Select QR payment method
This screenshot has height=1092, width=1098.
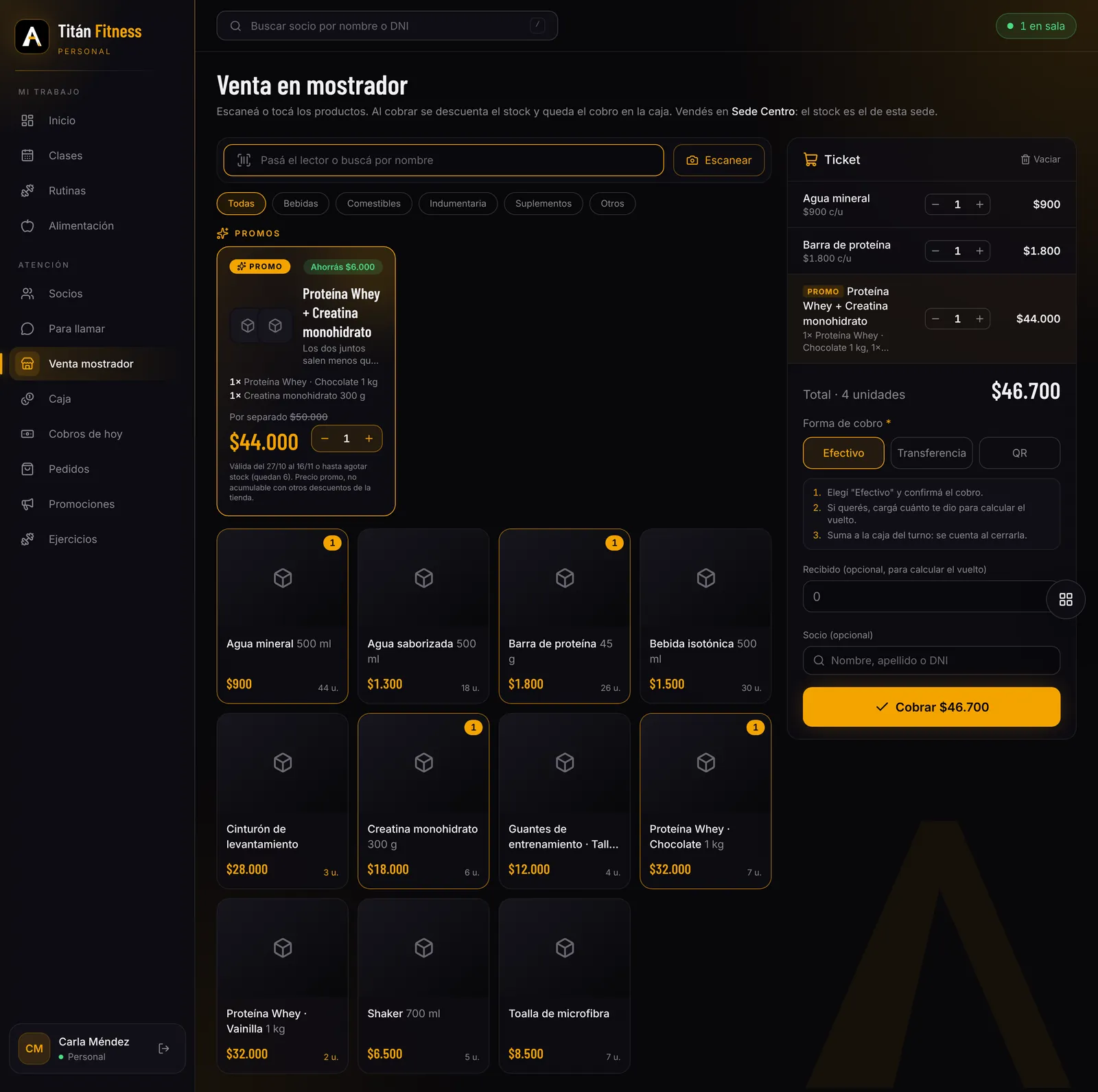tap(1020, 453)
